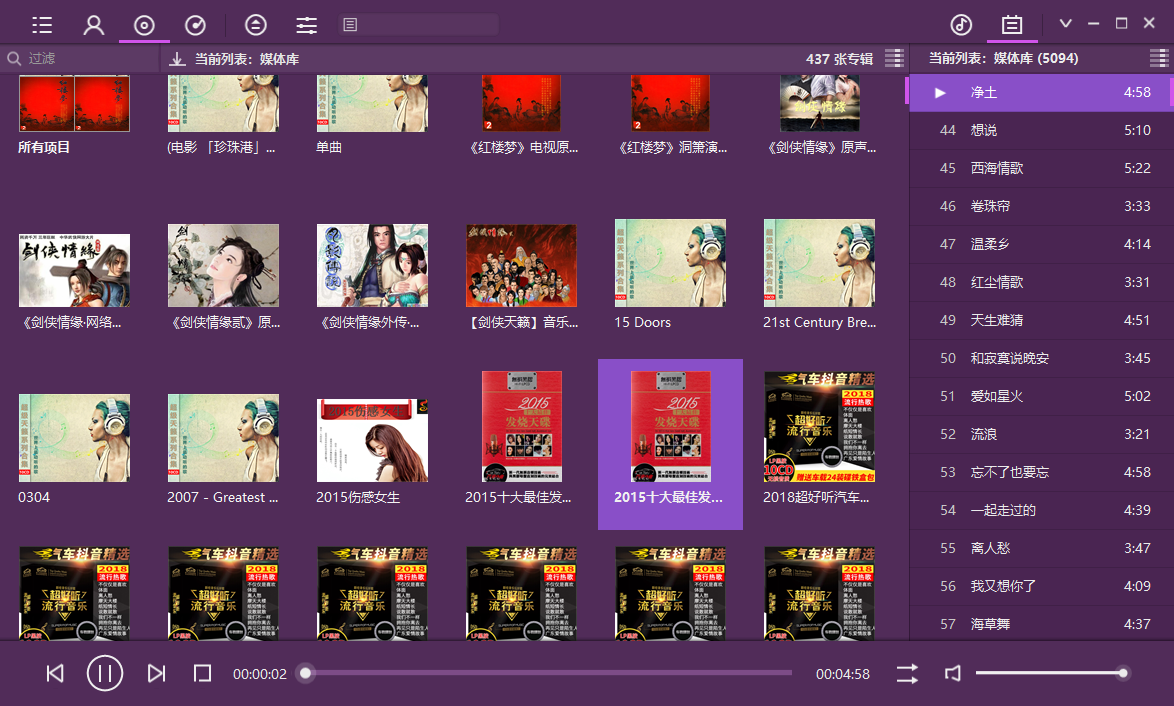
Task: Open the 《剑侠情缘·网络 album
Action: tap(74, 270)
